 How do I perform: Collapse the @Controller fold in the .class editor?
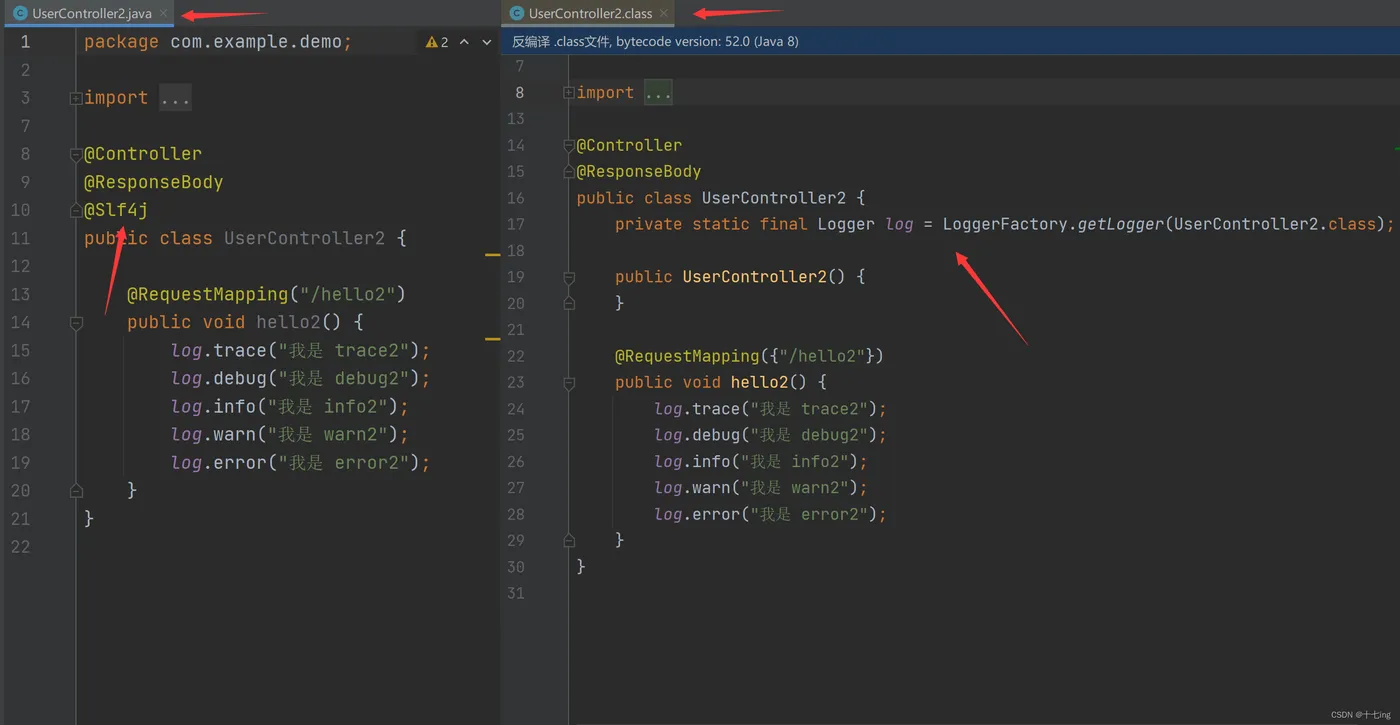569,145
